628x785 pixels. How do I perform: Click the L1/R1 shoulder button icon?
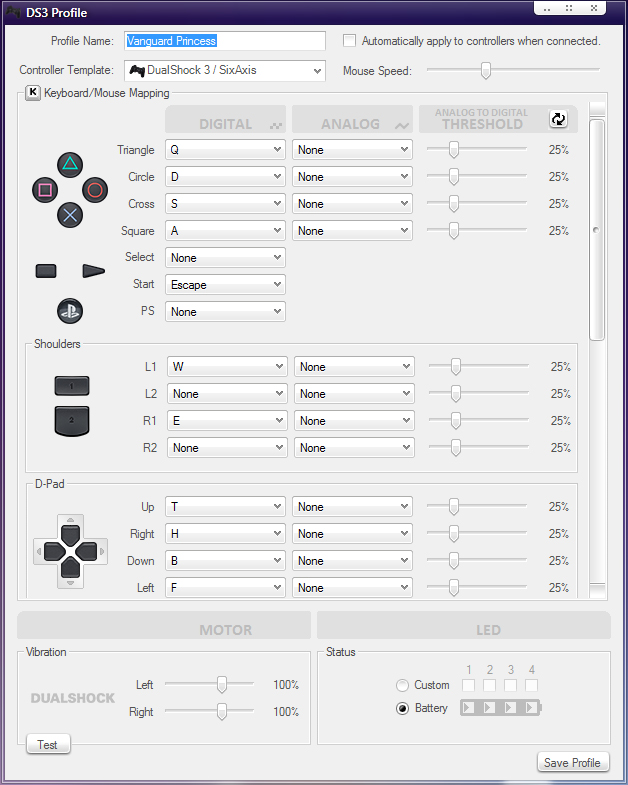72,386
